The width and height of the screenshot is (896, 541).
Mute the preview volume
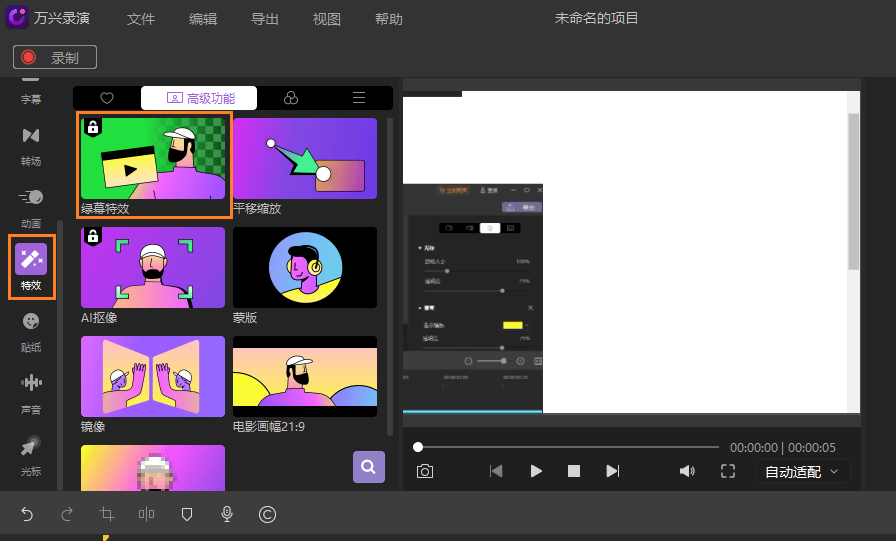tap(687, 471)
